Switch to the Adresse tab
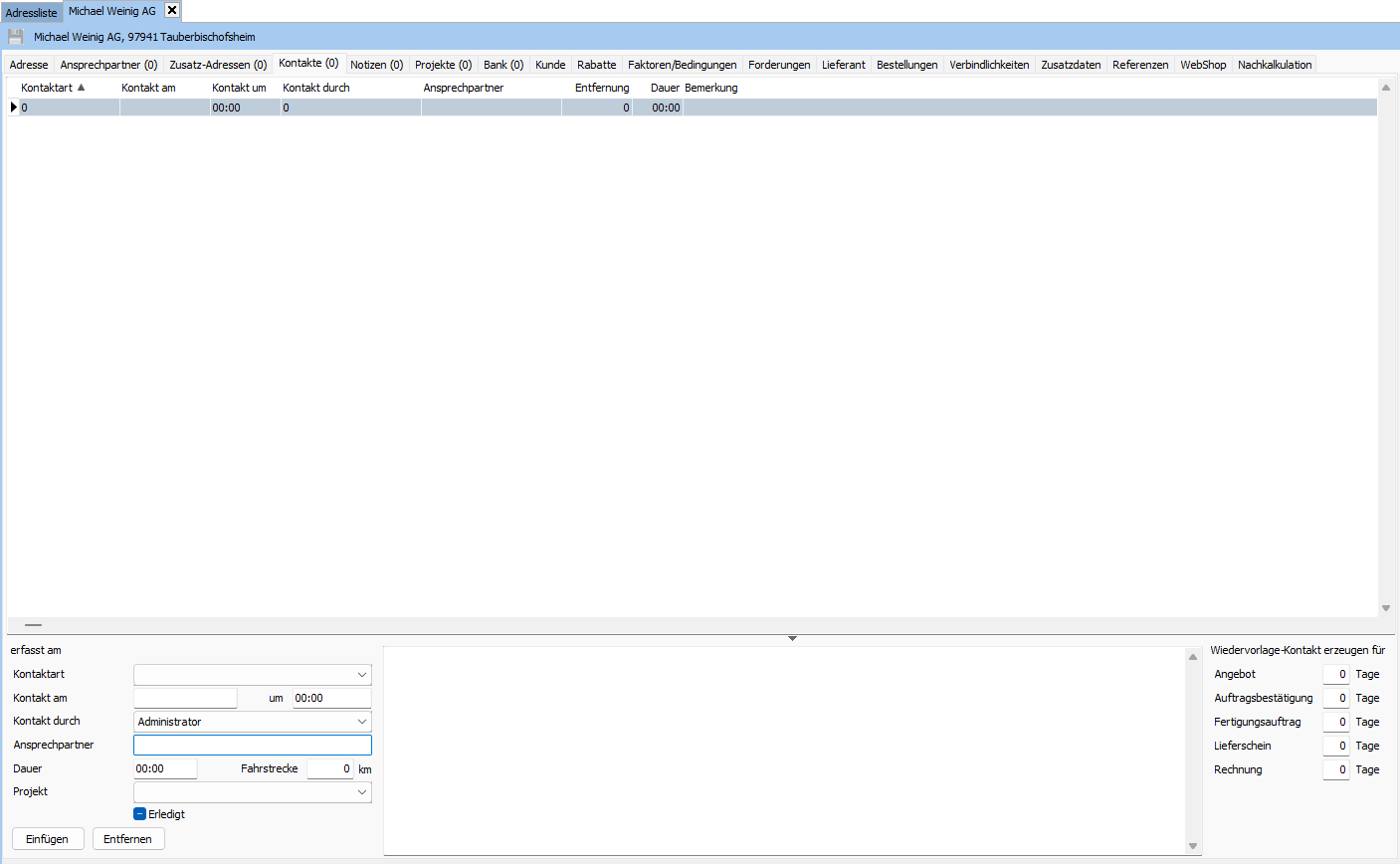 [28, 64]
